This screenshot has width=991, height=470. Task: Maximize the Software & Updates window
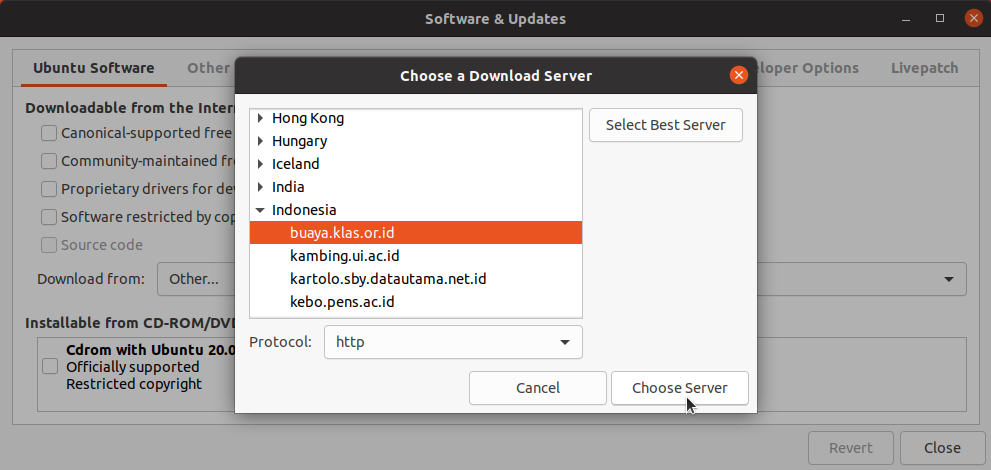click(940, 18)
